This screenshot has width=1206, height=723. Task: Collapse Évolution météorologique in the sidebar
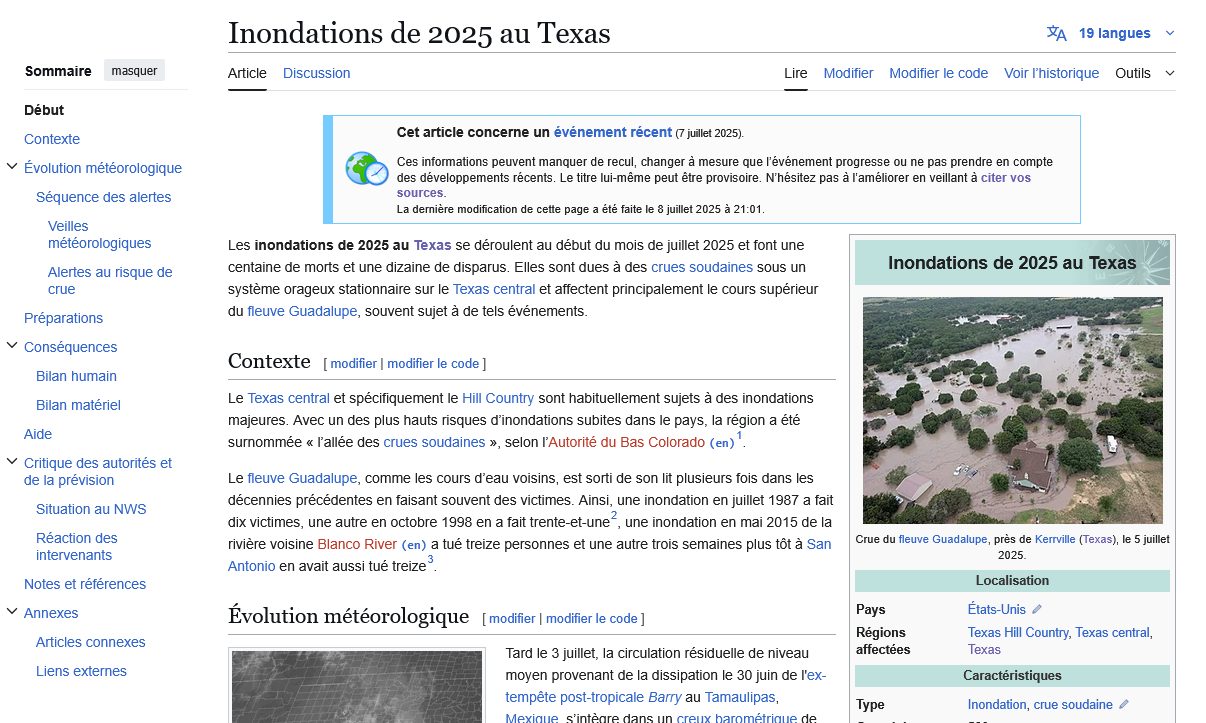point(12,168)
